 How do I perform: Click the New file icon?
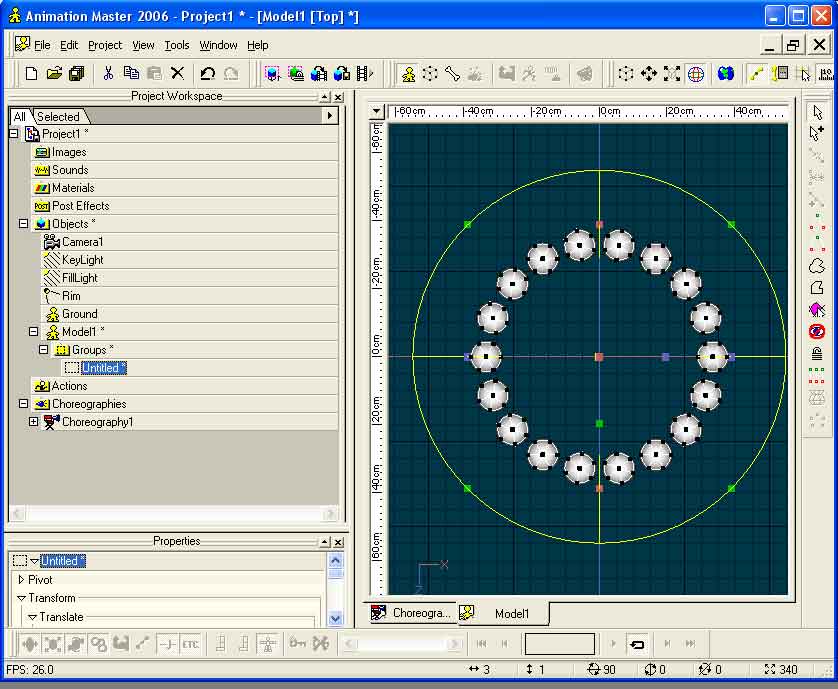click(31, 73)
